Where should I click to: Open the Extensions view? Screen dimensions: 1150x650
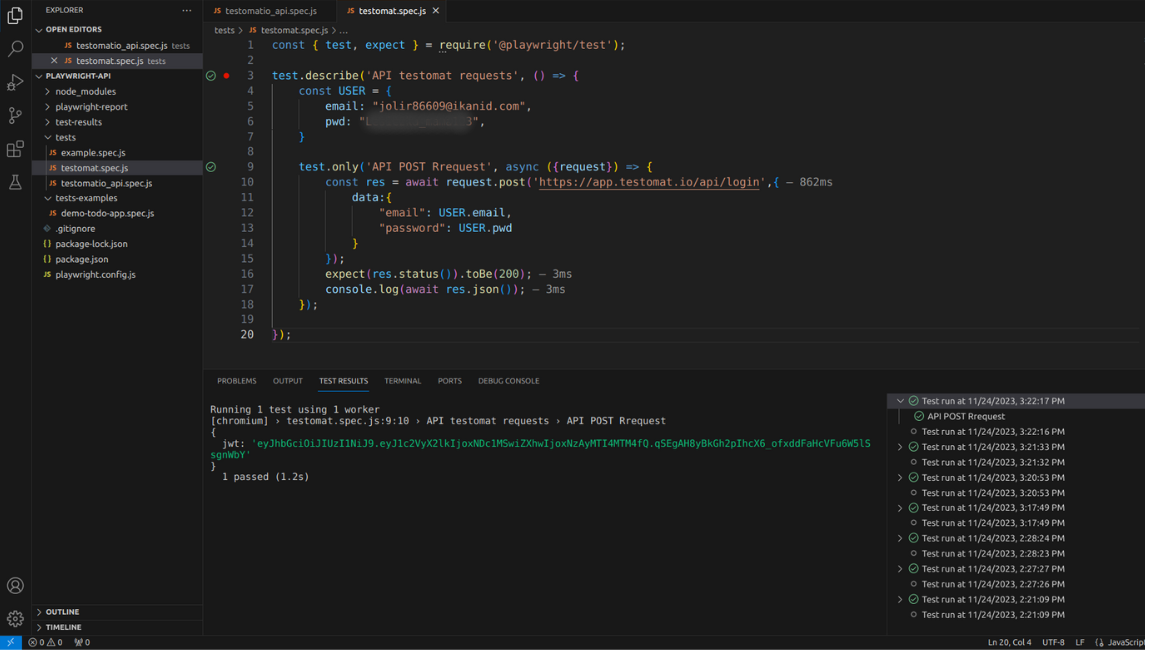(x=15, y=149)
